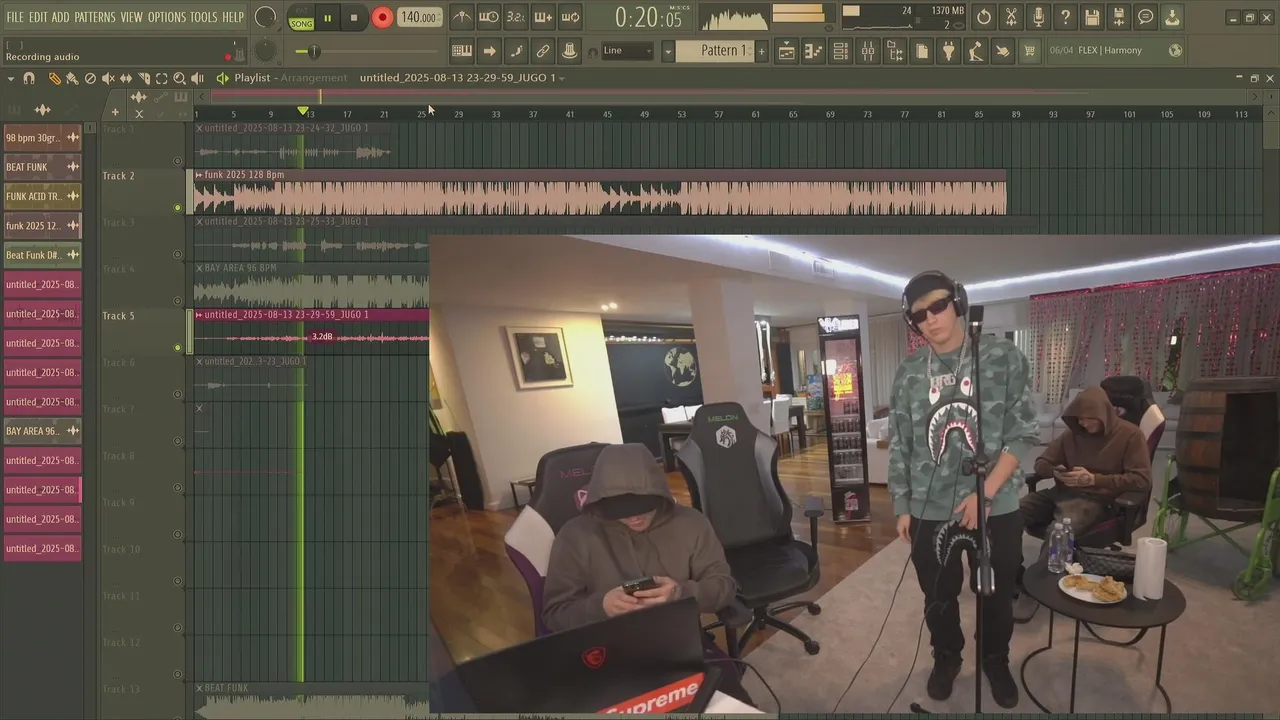
Task: Click the countdown before recording icon
Action: pyautogui.click(x=516, y=17)
